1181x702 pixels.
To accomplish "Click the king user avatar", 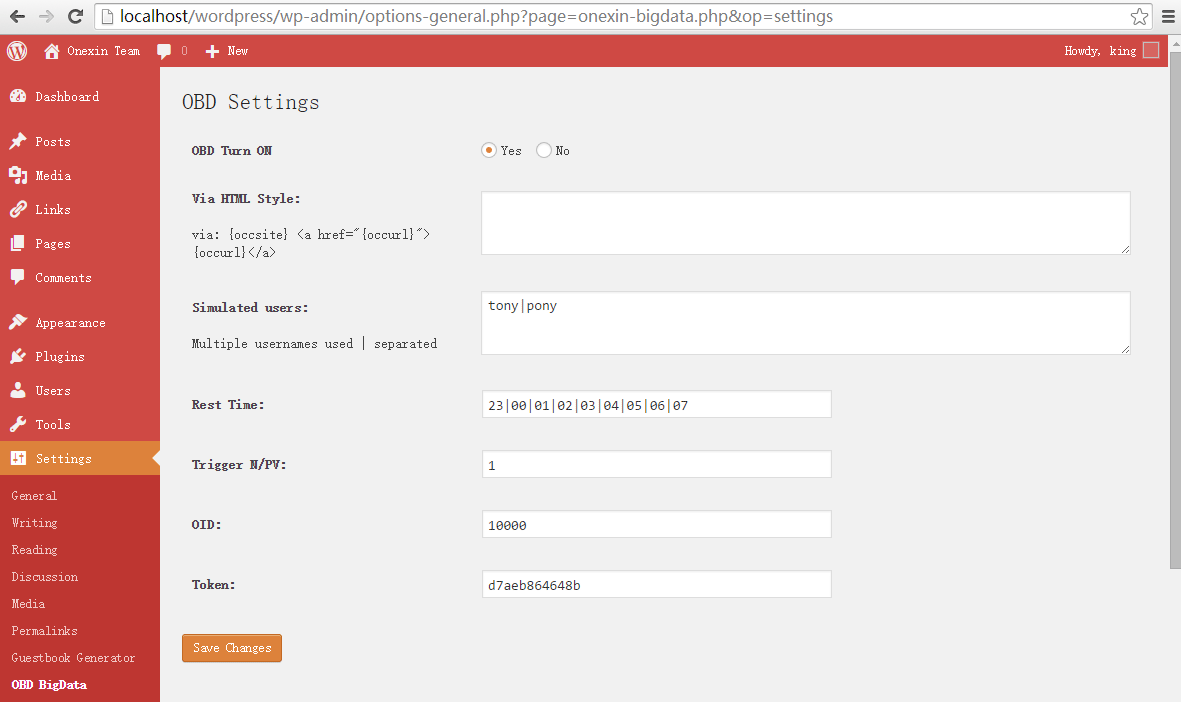I will (x=1151, y=50).
